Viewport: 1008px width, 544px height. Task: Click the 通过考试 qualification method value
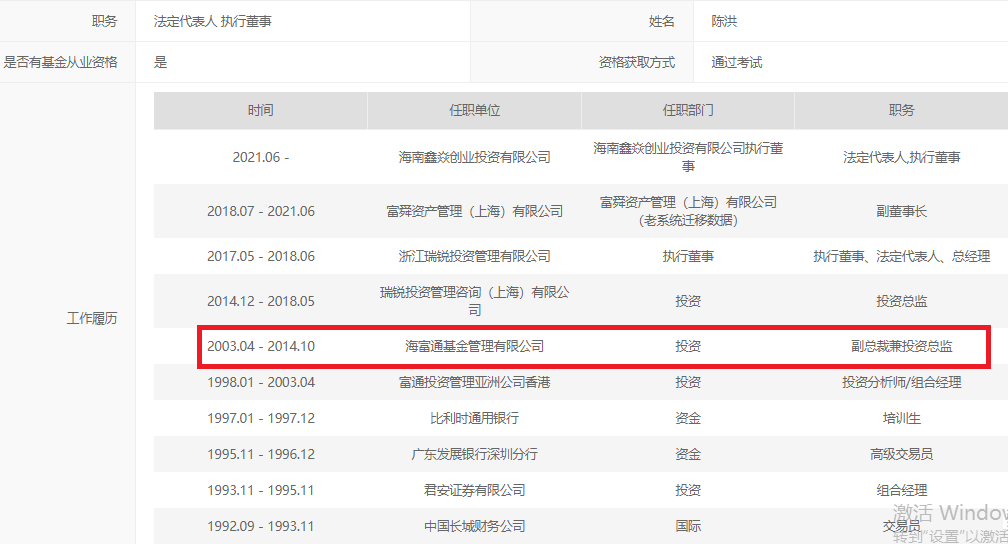pos(736,62)
